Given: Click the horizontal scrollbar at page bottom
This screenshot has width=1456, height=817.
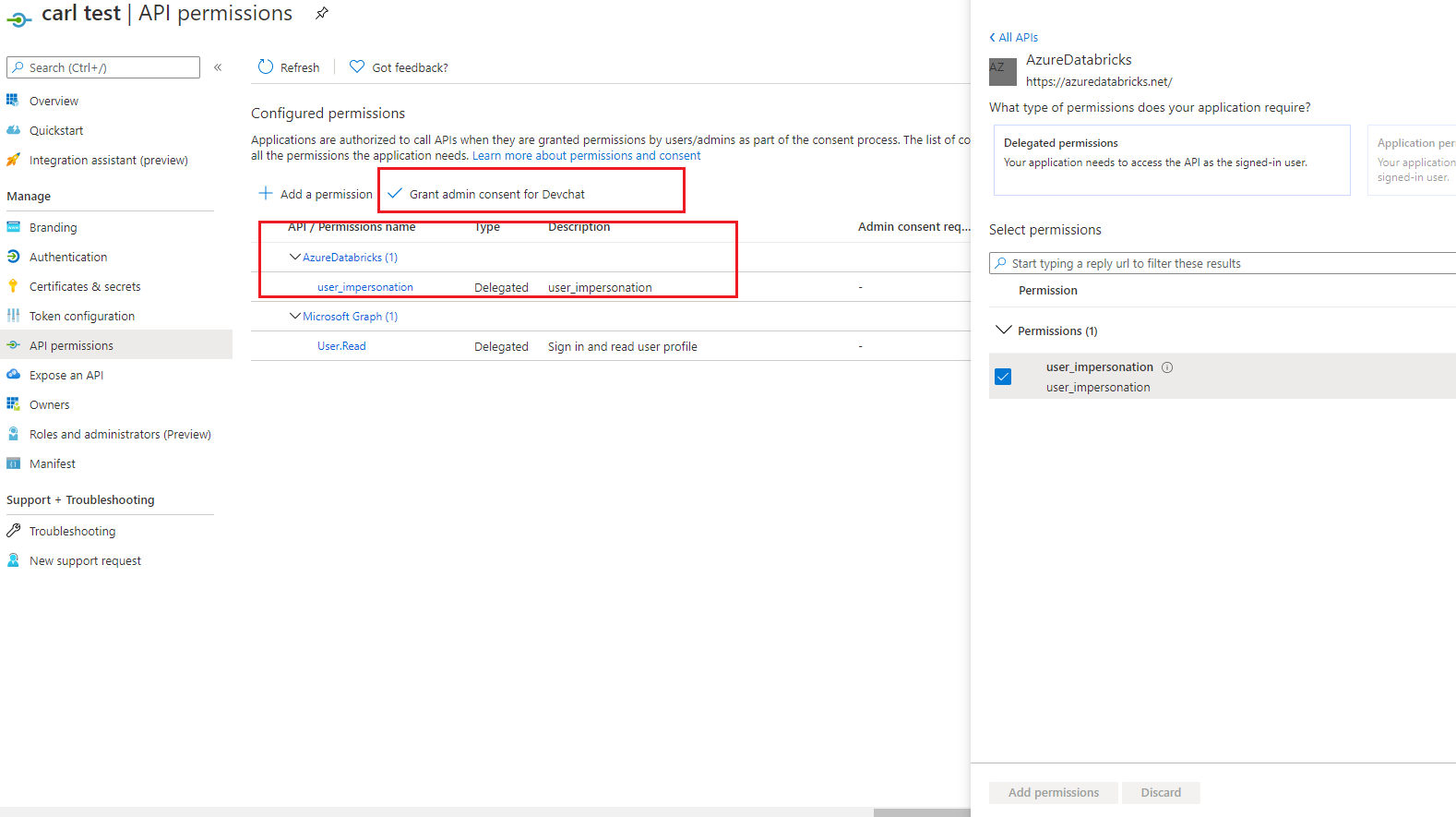Looking at the screenshot, I should coord(922,812).
